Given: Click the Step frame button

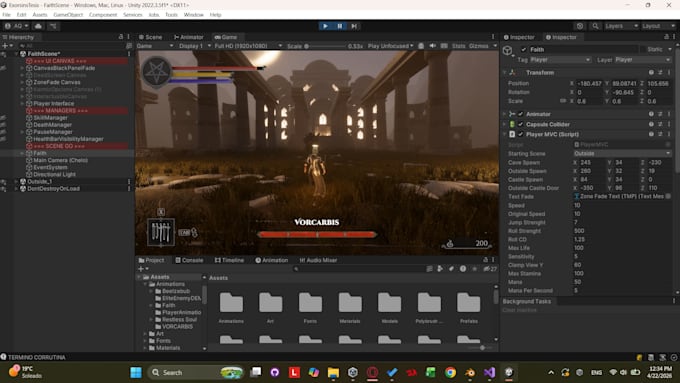Looking at the screenshot, I should click(354, 26).
